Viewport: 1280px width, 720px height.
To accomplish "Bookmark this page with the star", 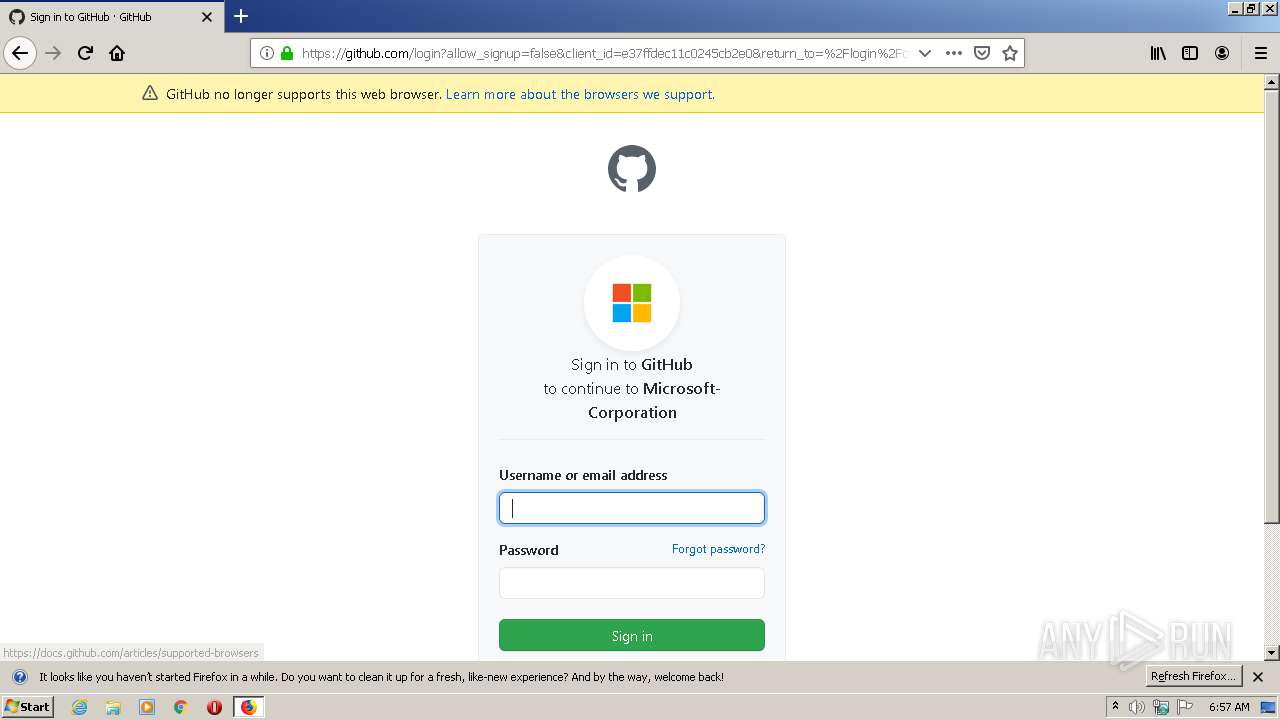I will pyautogui.click(x=1010, y=53).
